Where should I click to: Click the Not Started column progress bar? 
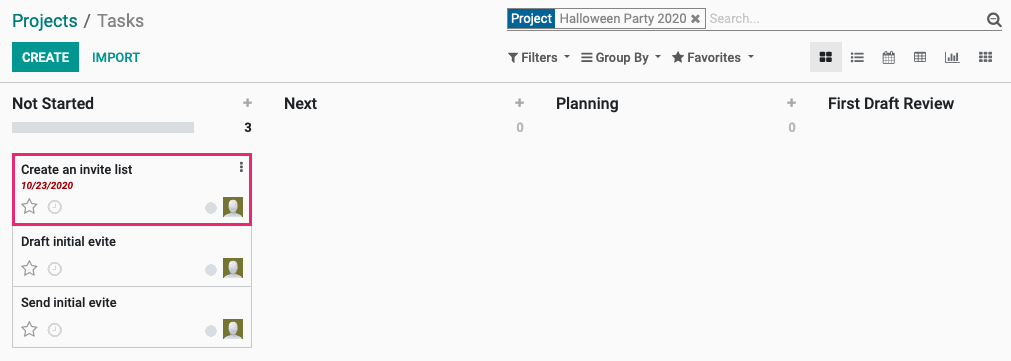point(103,128)
